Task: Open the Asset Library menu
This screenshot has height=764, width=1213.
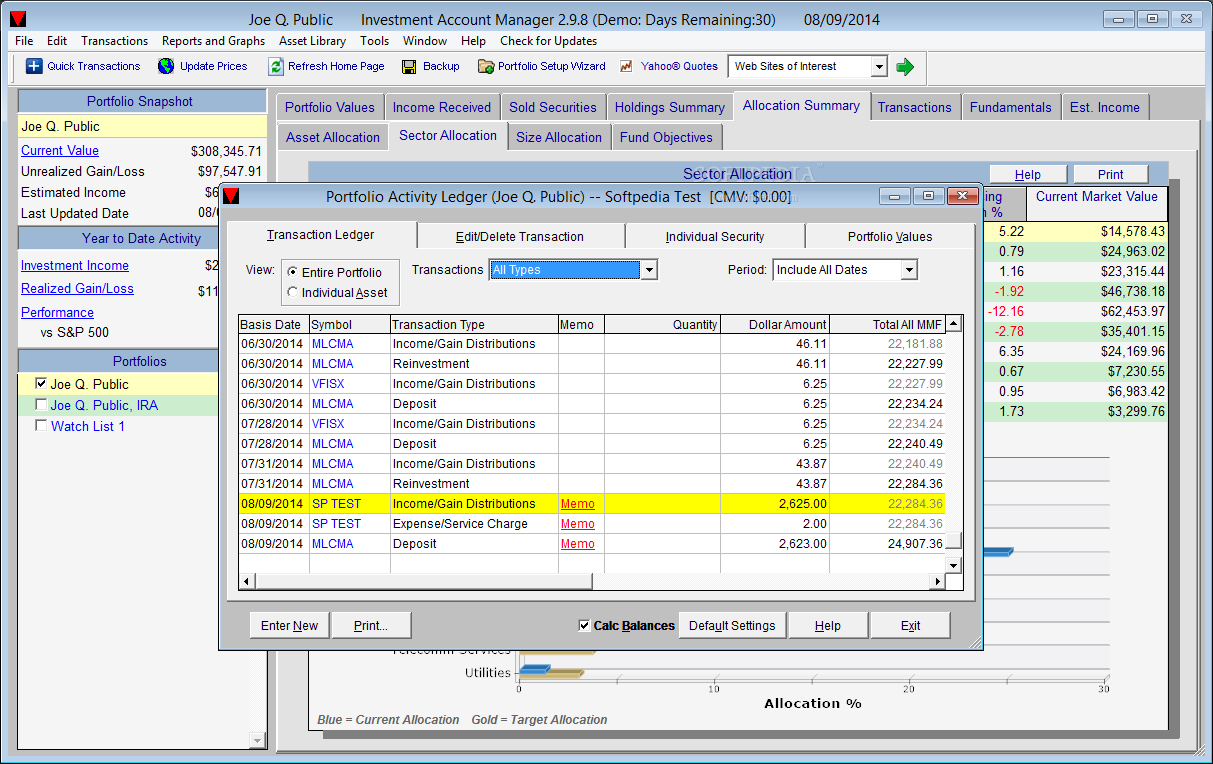Action: [x=312, y=41]
